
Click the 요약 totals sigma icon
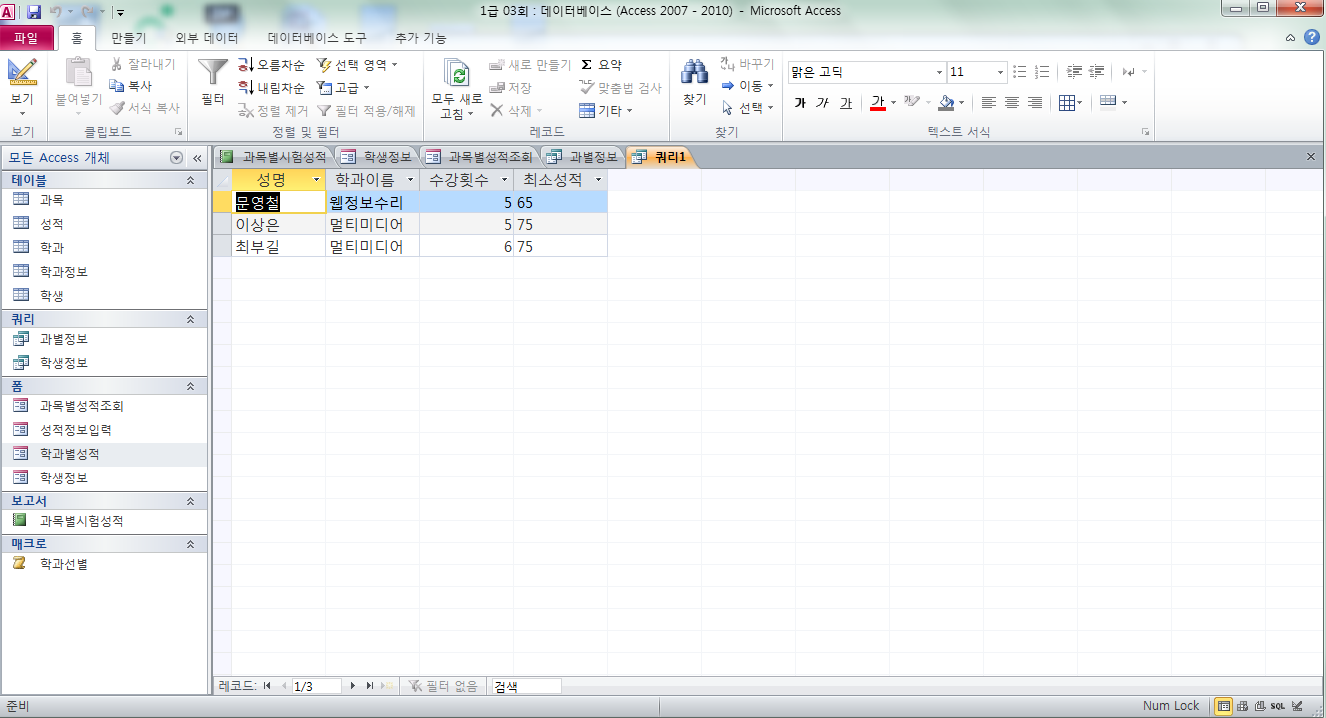point(601,65)
